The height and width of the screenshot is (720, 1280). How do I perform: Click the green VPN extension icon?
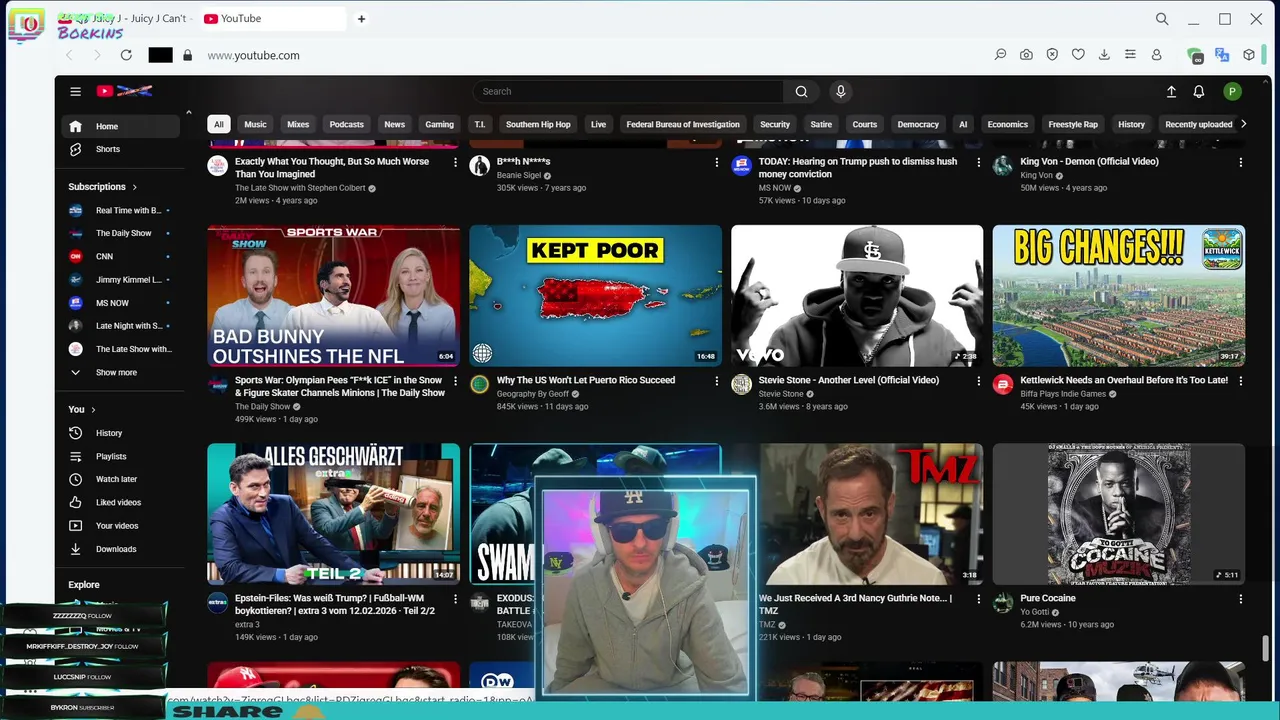click(x=1195, y=55)
